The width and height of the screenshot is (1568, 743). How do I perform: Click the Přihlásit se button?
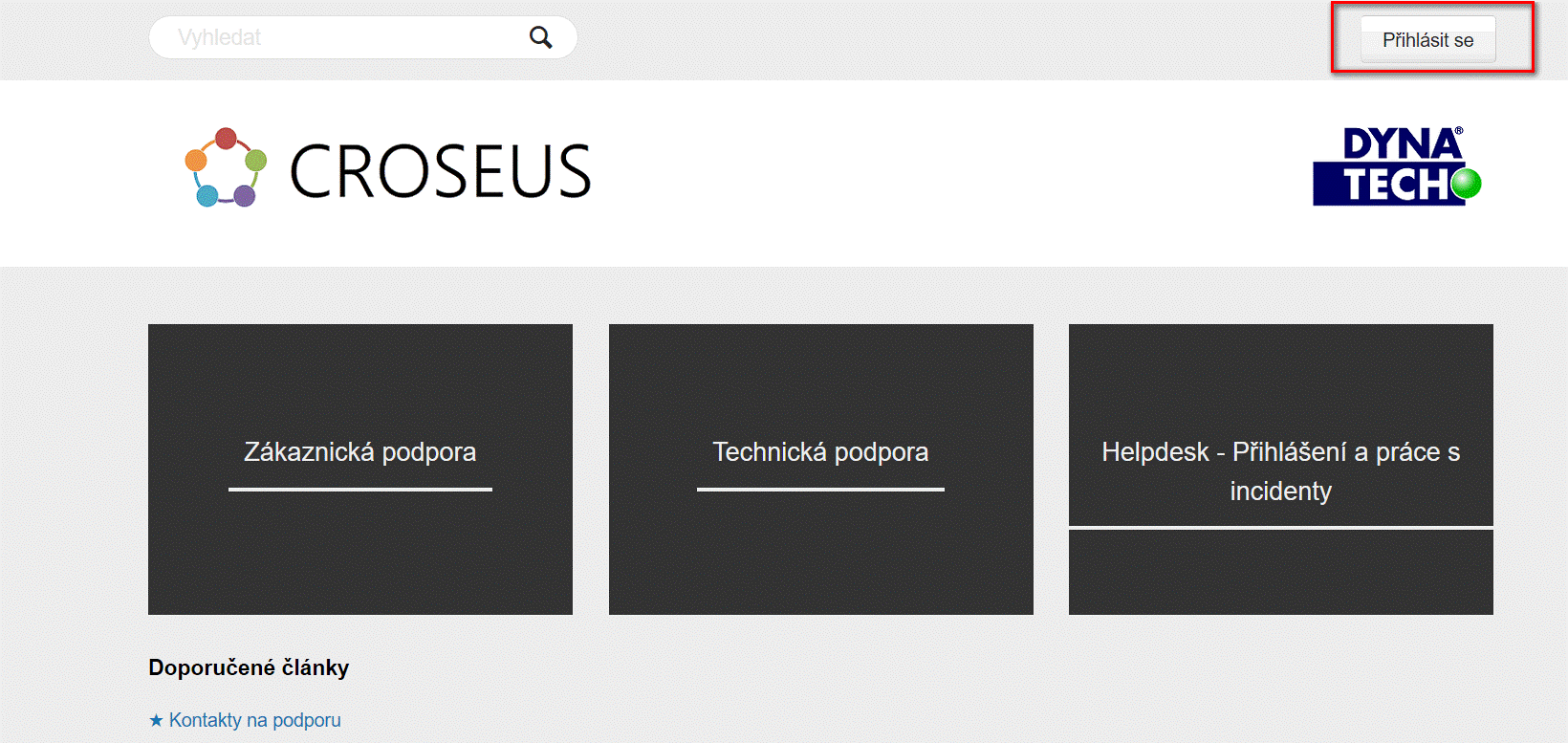(1427, 40)
